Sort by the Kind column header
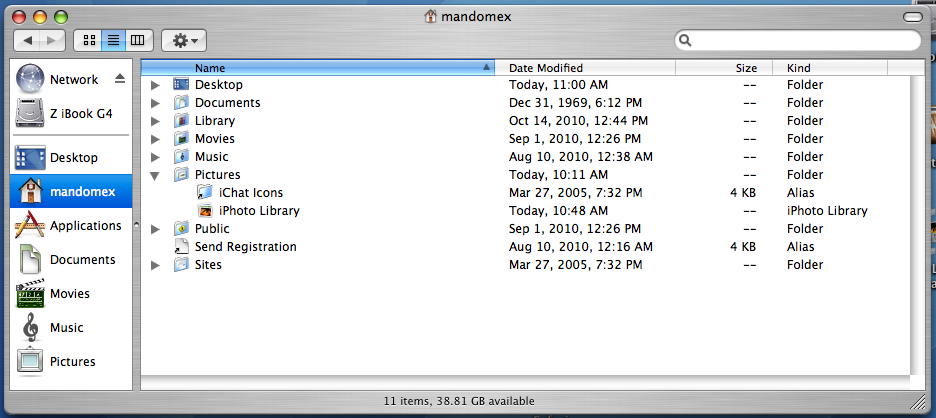 tap(830, 68)
